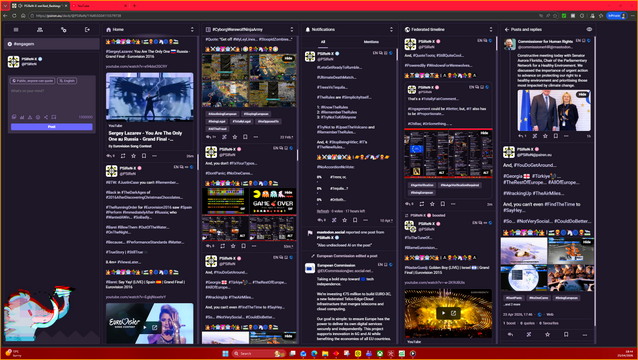
Task: Add a poll in compose box
Action: tap(22, 117)
